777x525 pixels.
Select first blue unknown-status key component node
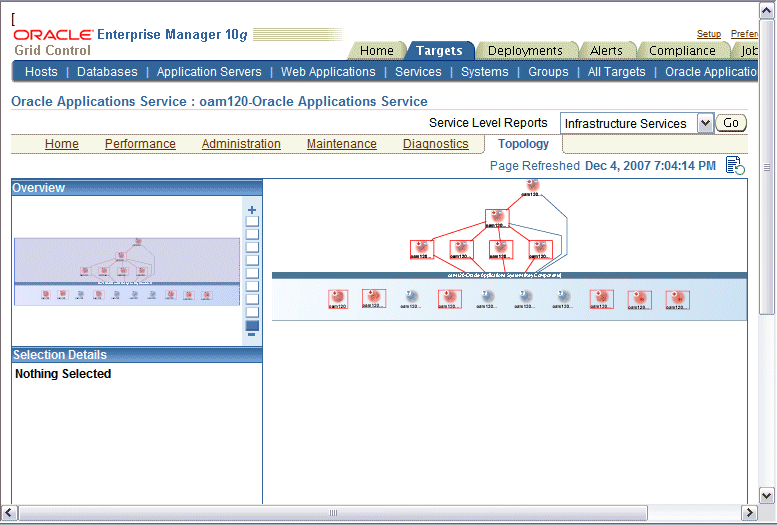(x=411, y=298)
